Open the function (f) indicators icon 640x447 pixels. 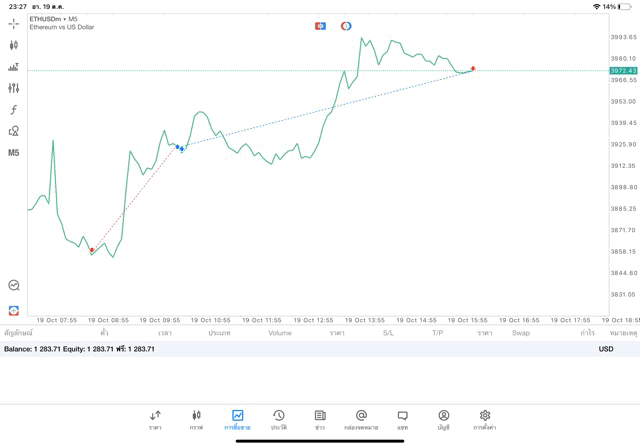coord(13,110)
